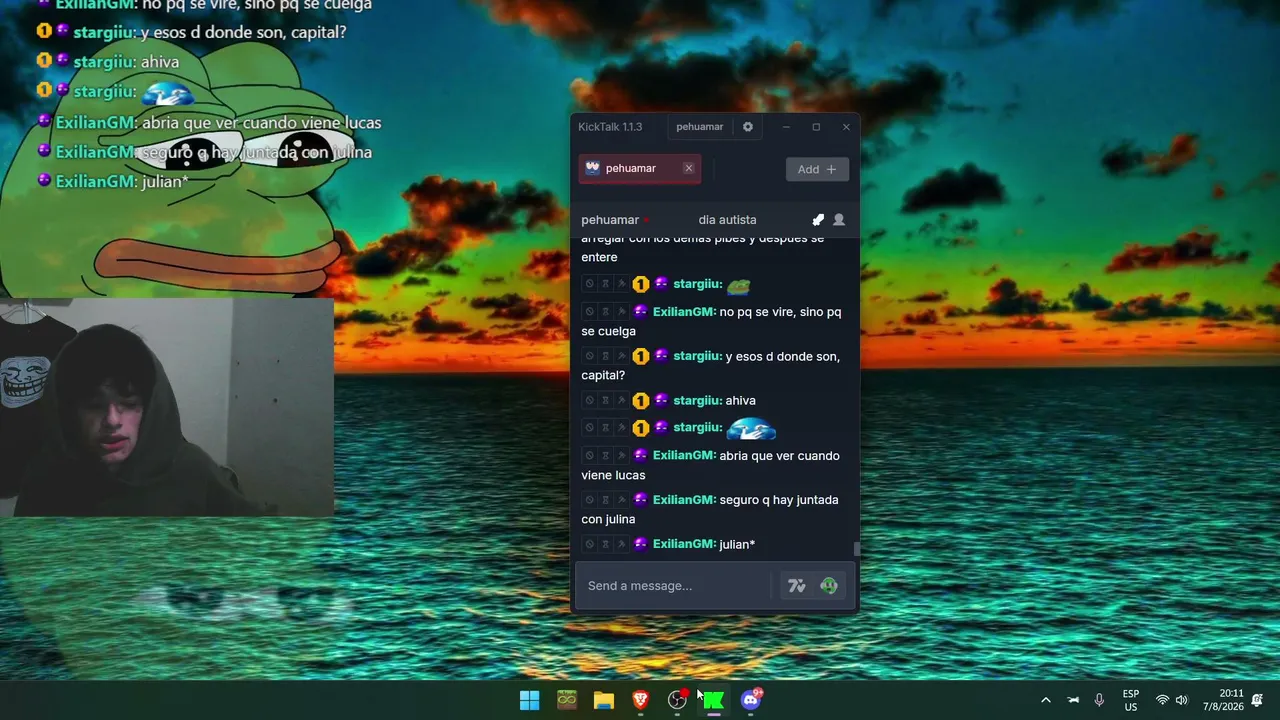Open OBS Studio from taskbar
Viewport: 1280px width, 720px height.
(x=678, y=700)
